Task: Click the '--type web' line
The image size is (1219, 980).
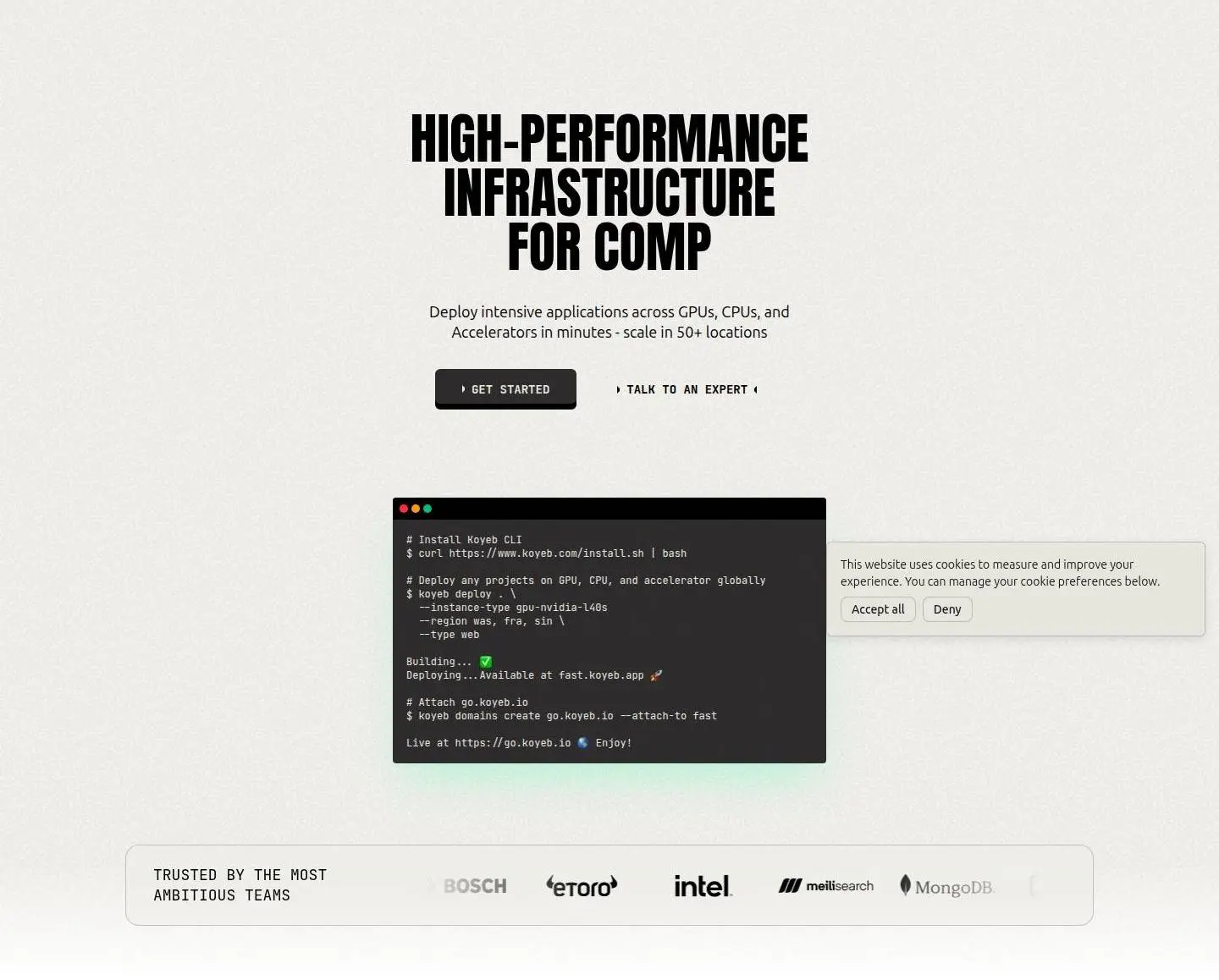Action: (449, 635)
